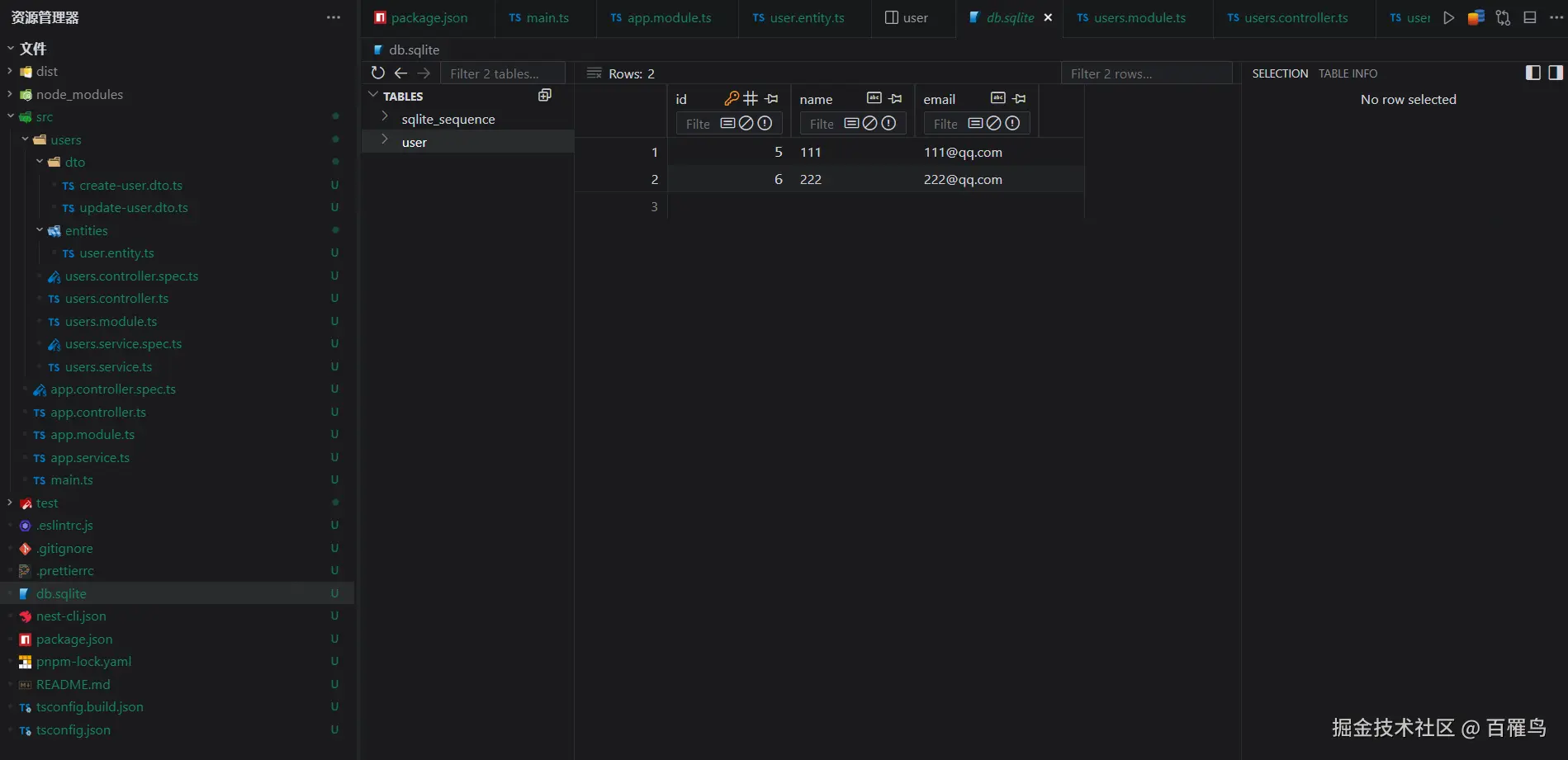
Task: Go back with the left arrow
Action: (401, 73)
